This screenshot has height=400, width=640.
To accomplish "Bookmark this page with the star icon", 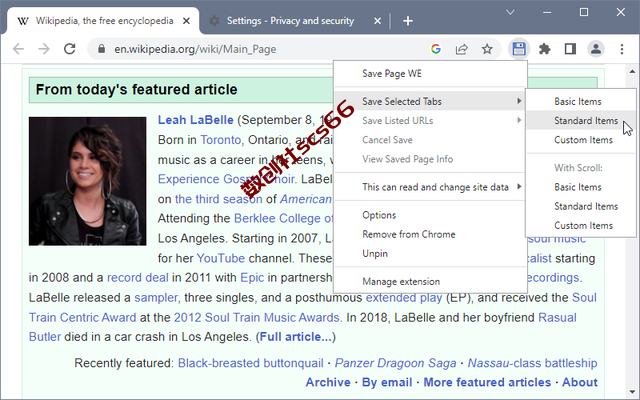I will pos(487,49).
